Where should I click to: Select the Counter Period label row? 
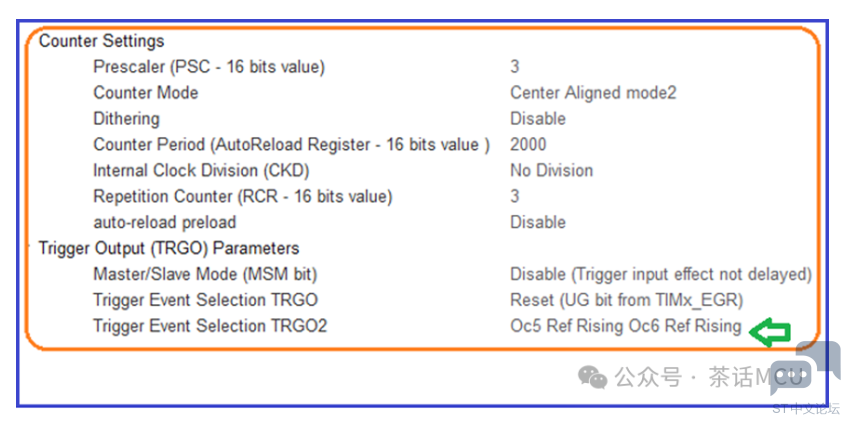pyautogui.click(x=291, y=145)
